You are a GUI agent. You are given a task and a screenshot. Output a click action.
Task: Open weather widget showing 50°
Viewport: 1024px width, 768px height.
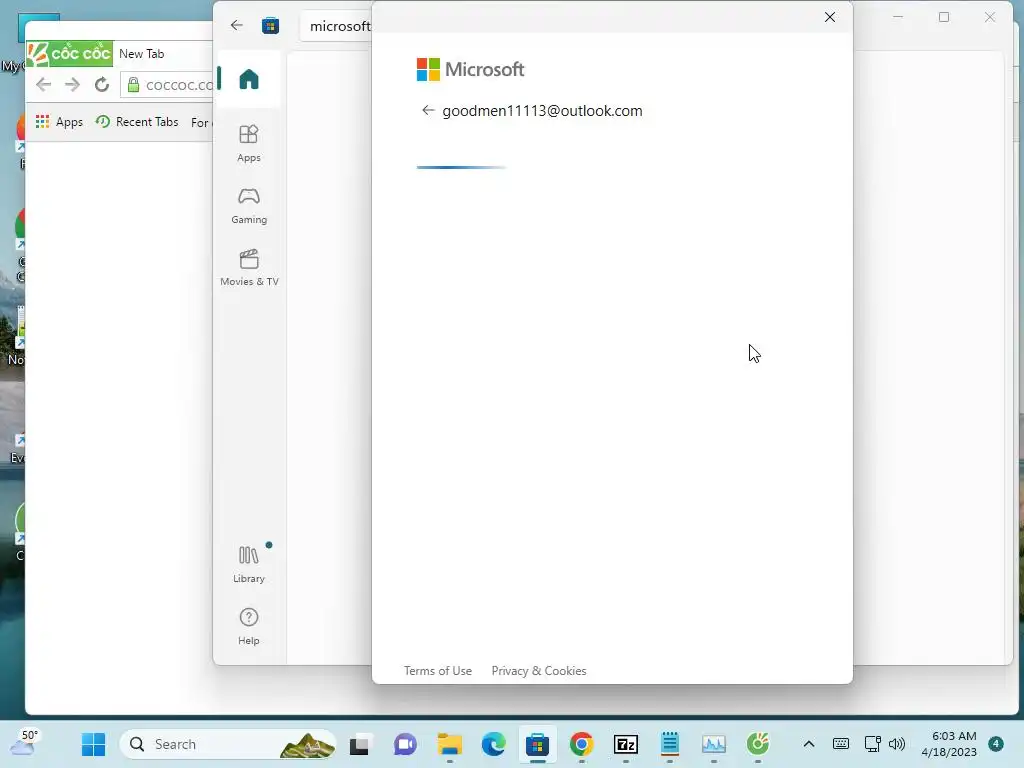pyautogui.click(x=25, y=743)
